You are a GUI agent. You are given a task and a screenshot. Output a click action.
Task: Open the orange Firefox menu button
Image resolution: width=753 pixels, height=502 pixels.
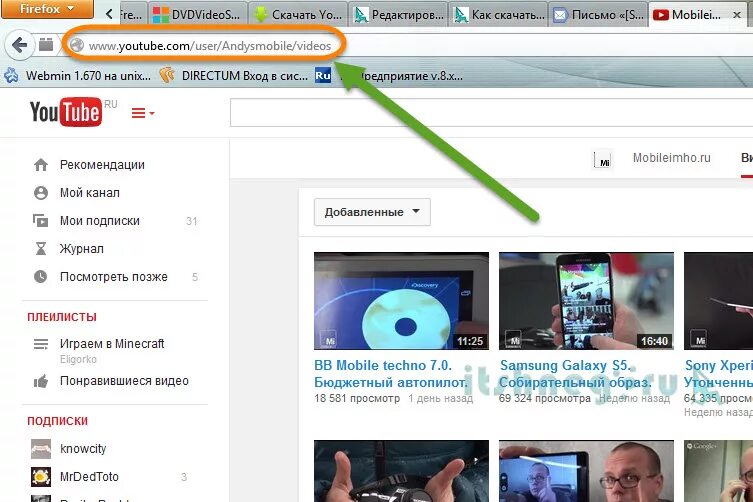coord(47,9)
